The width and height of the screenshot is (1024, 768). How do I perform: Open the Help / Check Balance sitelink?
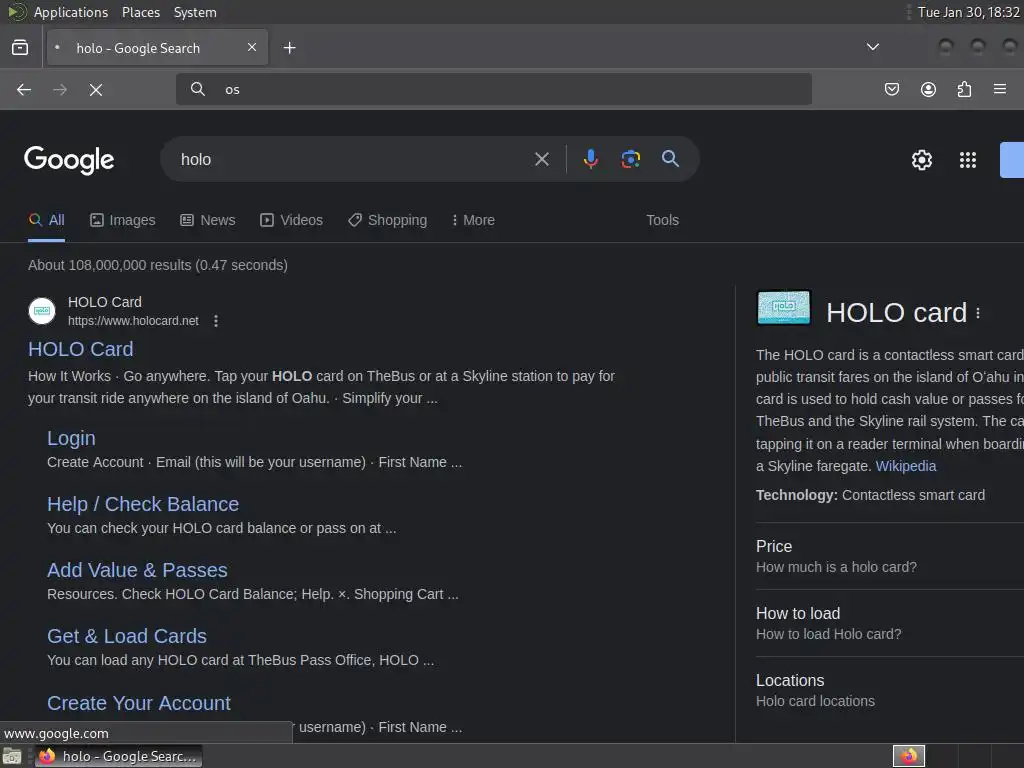coord(143,504)
